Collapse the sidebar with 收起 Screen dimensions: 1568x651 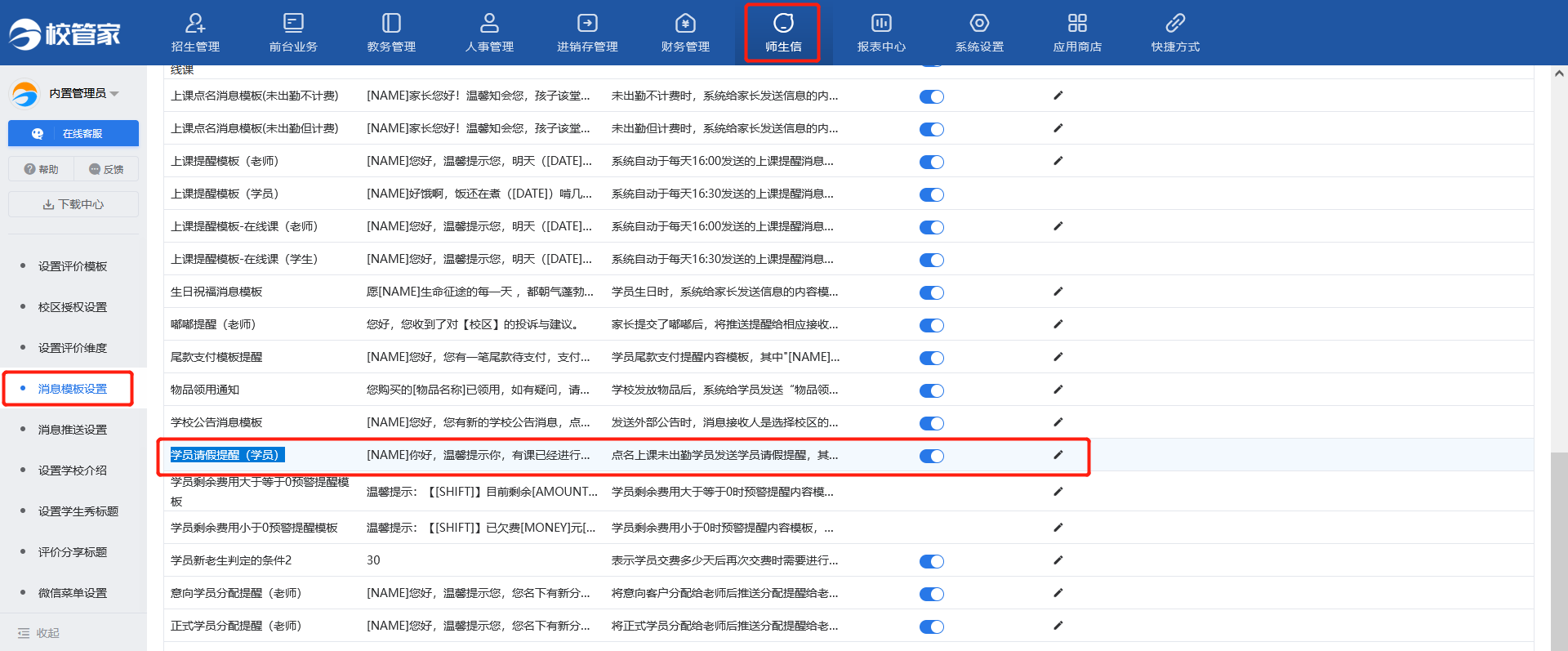[39, 633]
